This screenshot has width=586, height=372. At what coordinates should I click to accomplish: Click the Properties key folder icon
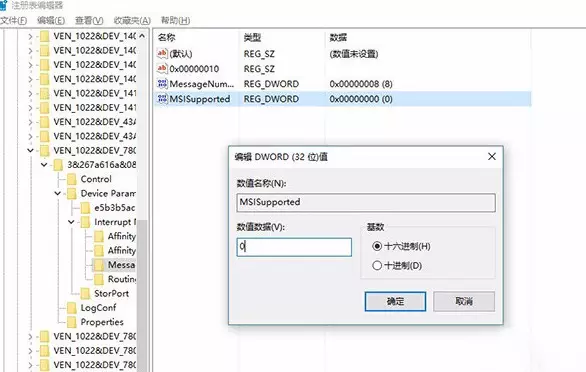(71, 322)
